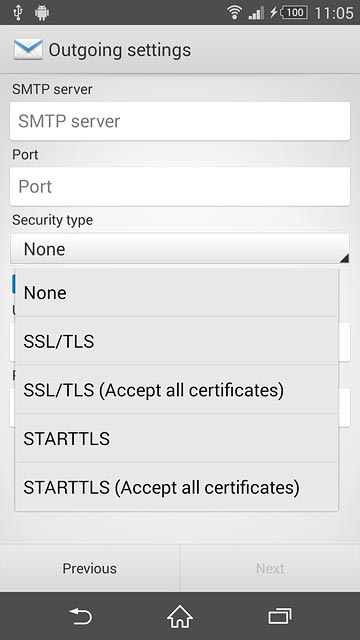
Task: Tap the email envelope icon in header
Action: coord(28,50)
